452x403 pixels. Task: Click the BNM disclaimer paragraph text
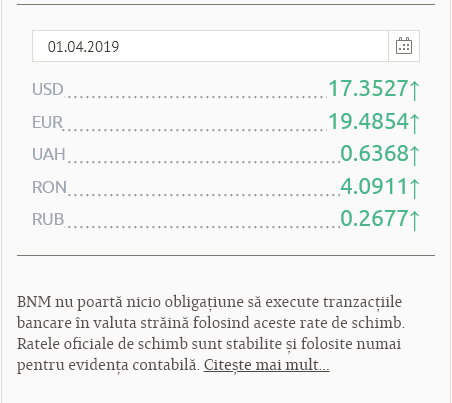point(211,333)
